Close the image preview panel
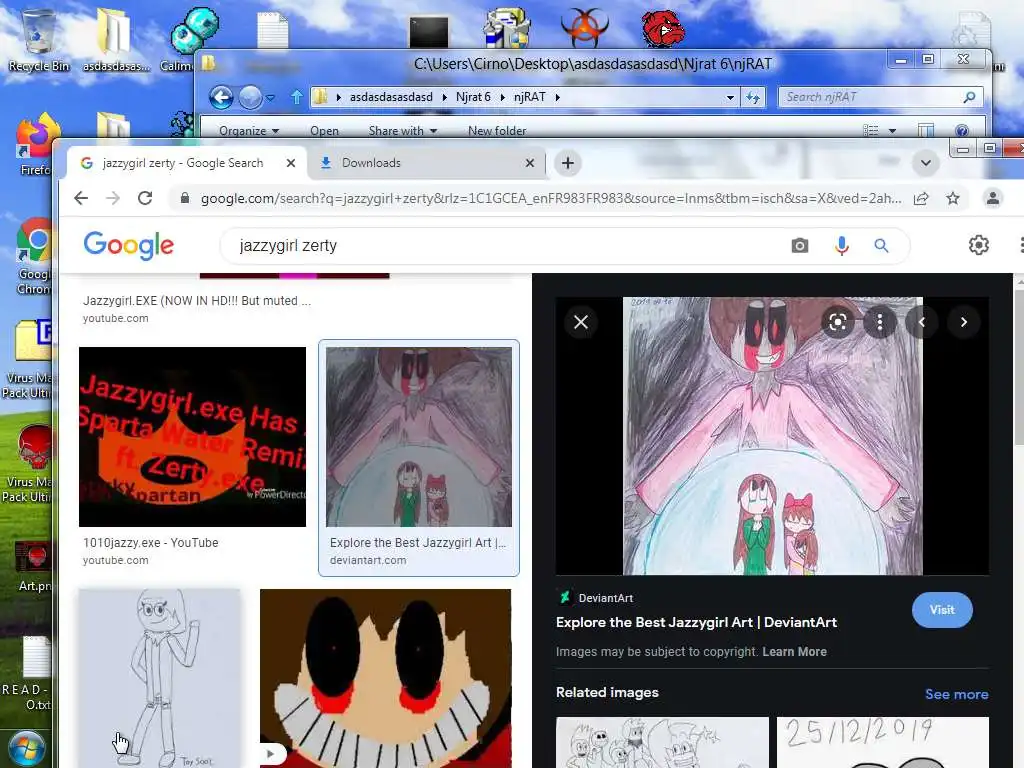This screenshot has height=768, width=1024. [581, 322]
